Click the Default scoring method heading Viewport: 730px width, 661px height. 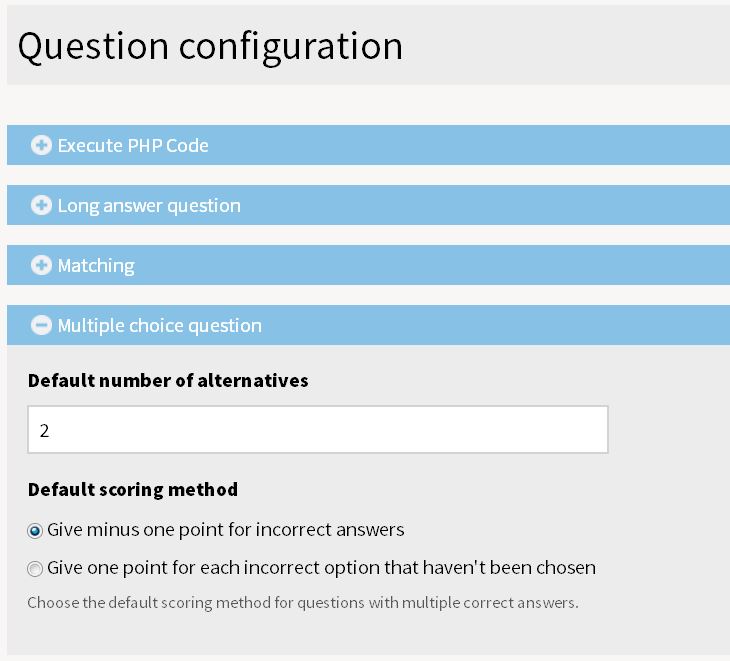point(133,490)
